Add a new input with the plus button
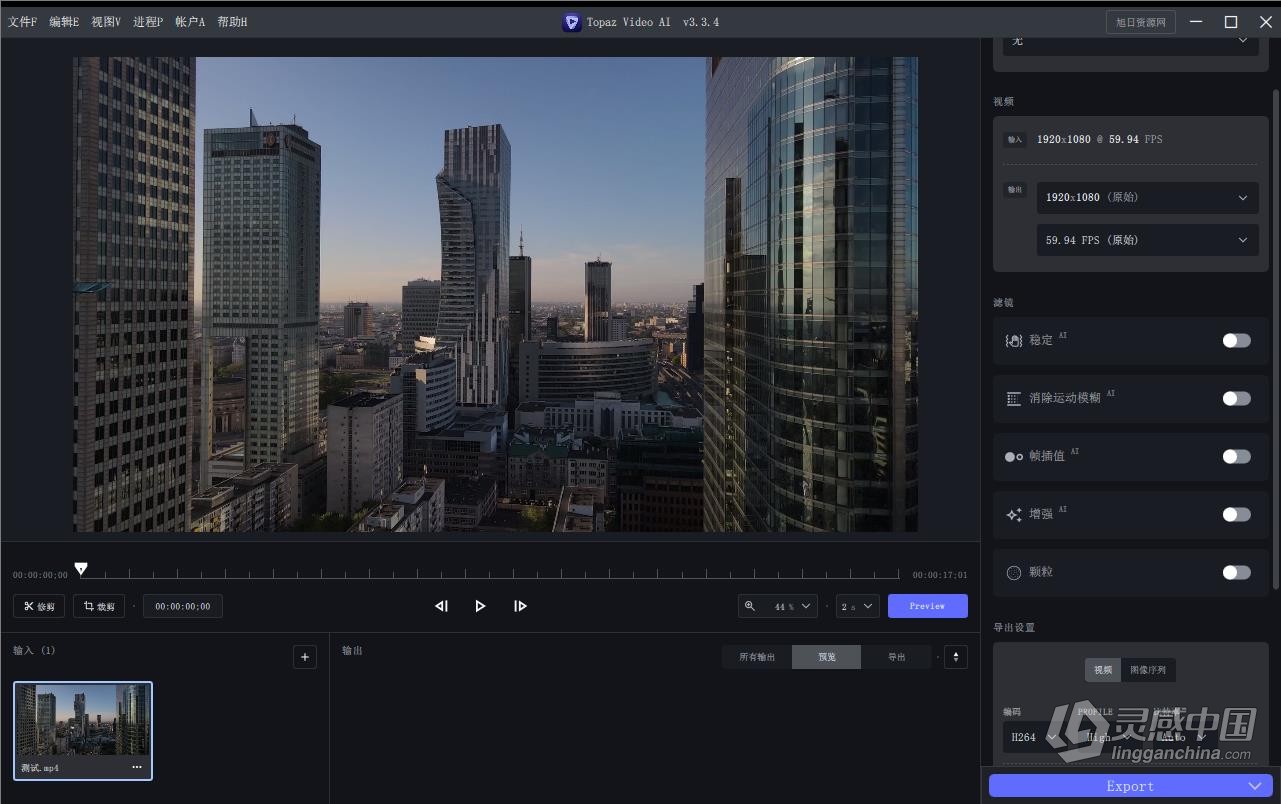The image size is (1281, 804). [x=305, y=657]
